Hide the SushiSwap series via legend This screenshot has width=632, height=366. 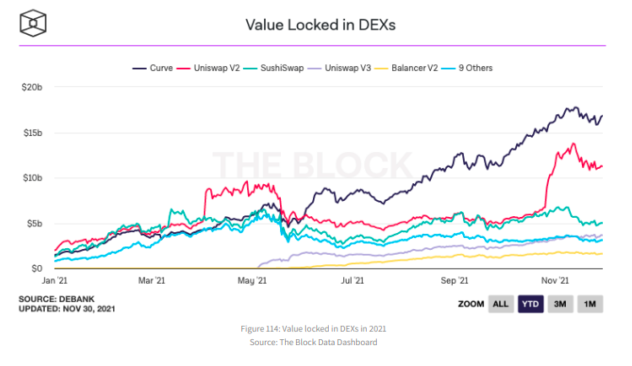pos(274,68)
